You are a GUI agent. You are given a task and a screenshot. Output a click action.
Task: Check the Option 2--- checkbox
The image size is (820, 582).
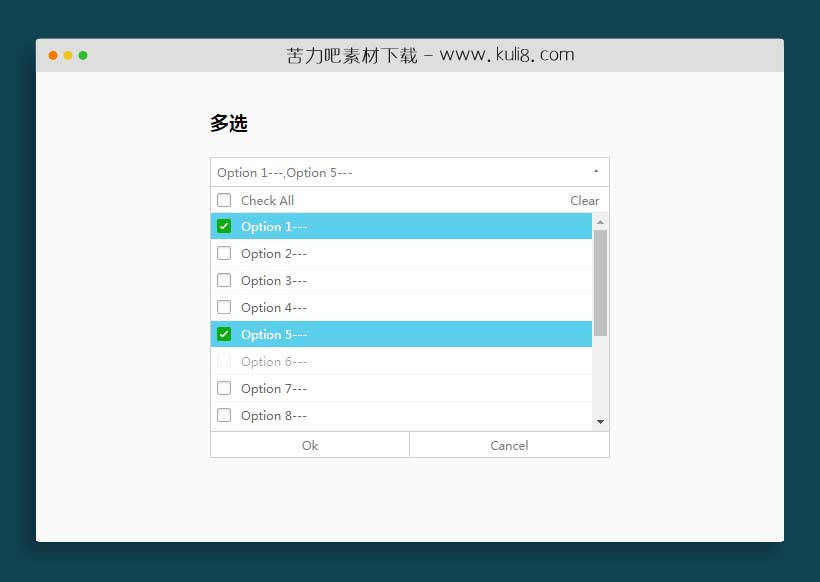pyautogui.click(x=224, y=253)
